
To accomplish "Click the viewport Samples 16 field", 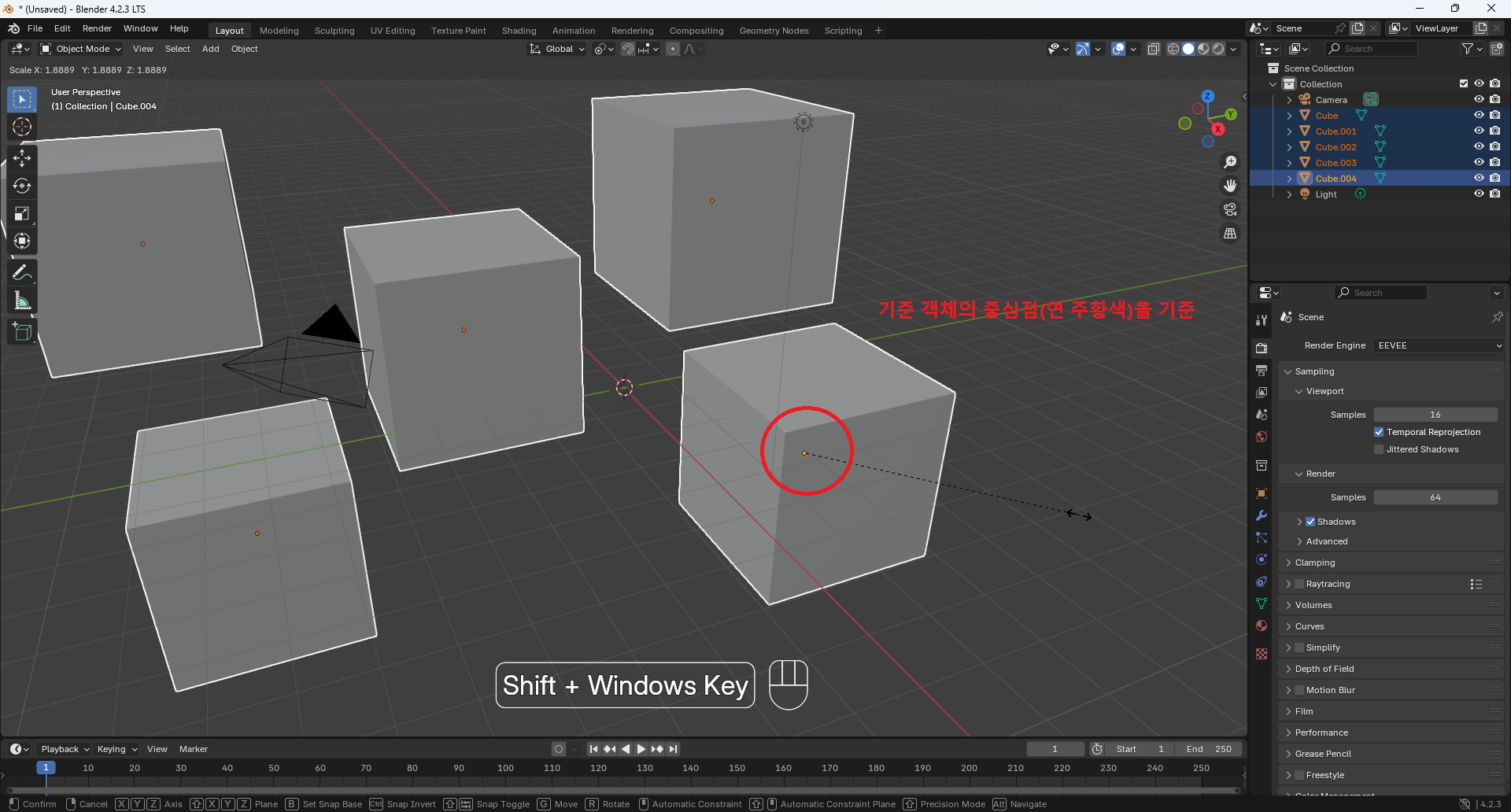I will click(1435, 415).
